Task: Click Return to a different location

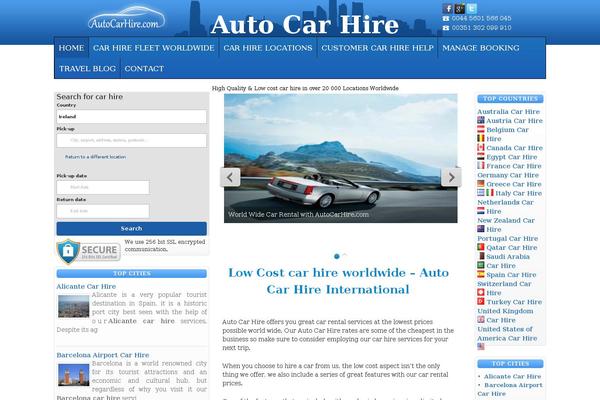Action: click(95, 157)
